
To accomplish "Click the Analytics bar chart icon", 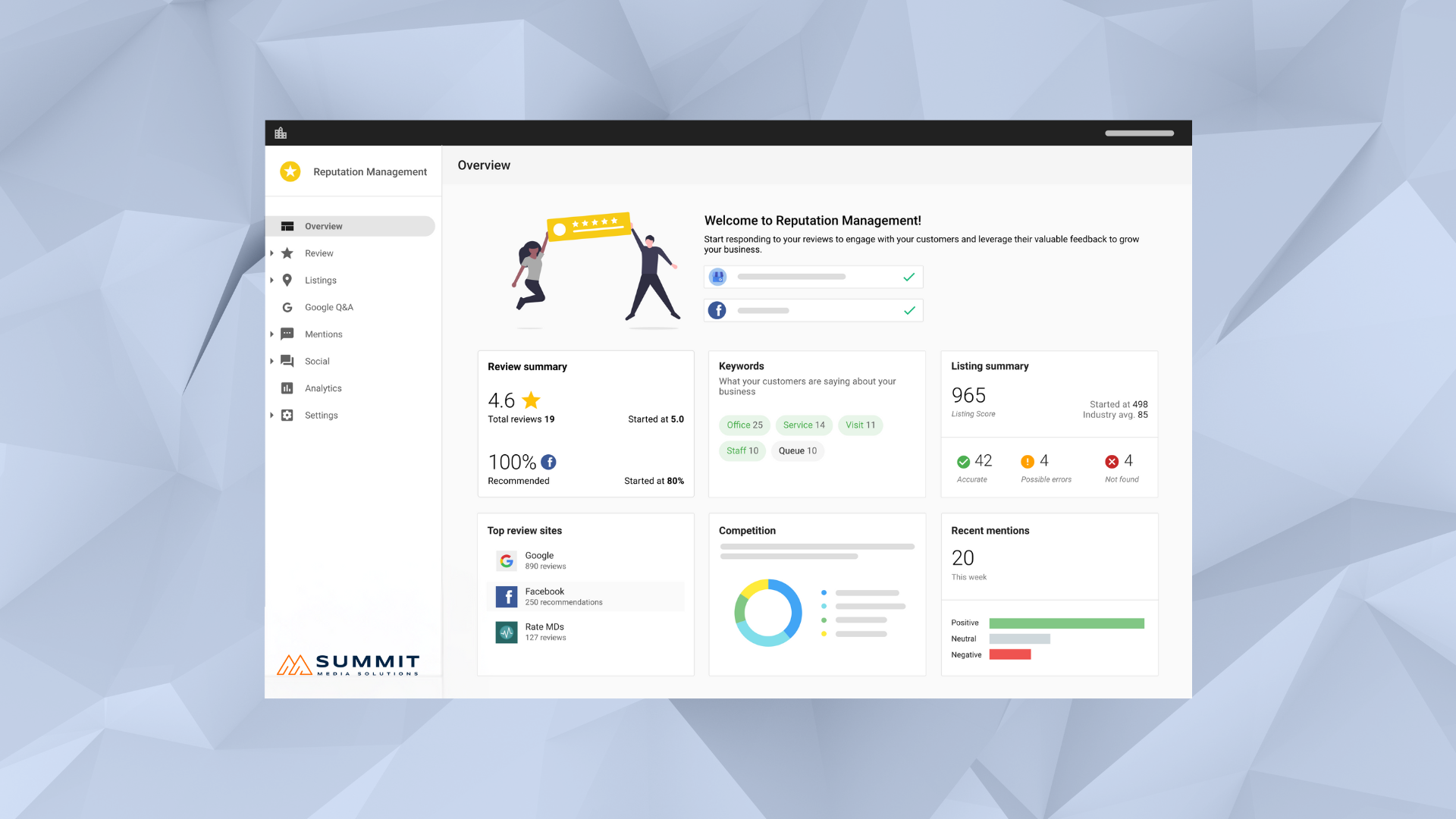I will 287,388.
